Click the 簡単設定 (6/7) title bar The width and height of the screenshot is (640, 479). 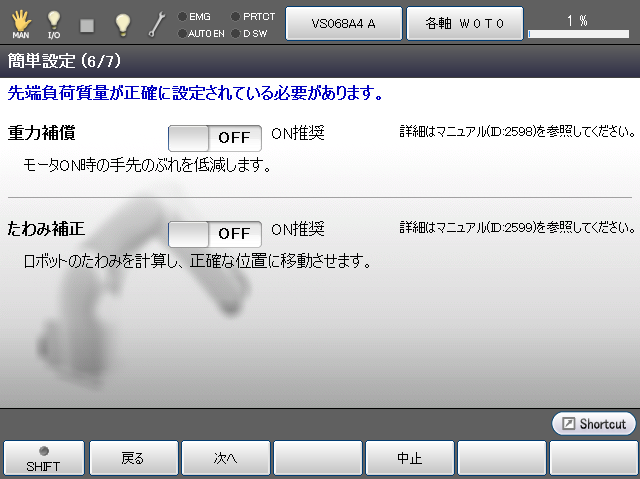pyautogui.click(x=320, y=62)
